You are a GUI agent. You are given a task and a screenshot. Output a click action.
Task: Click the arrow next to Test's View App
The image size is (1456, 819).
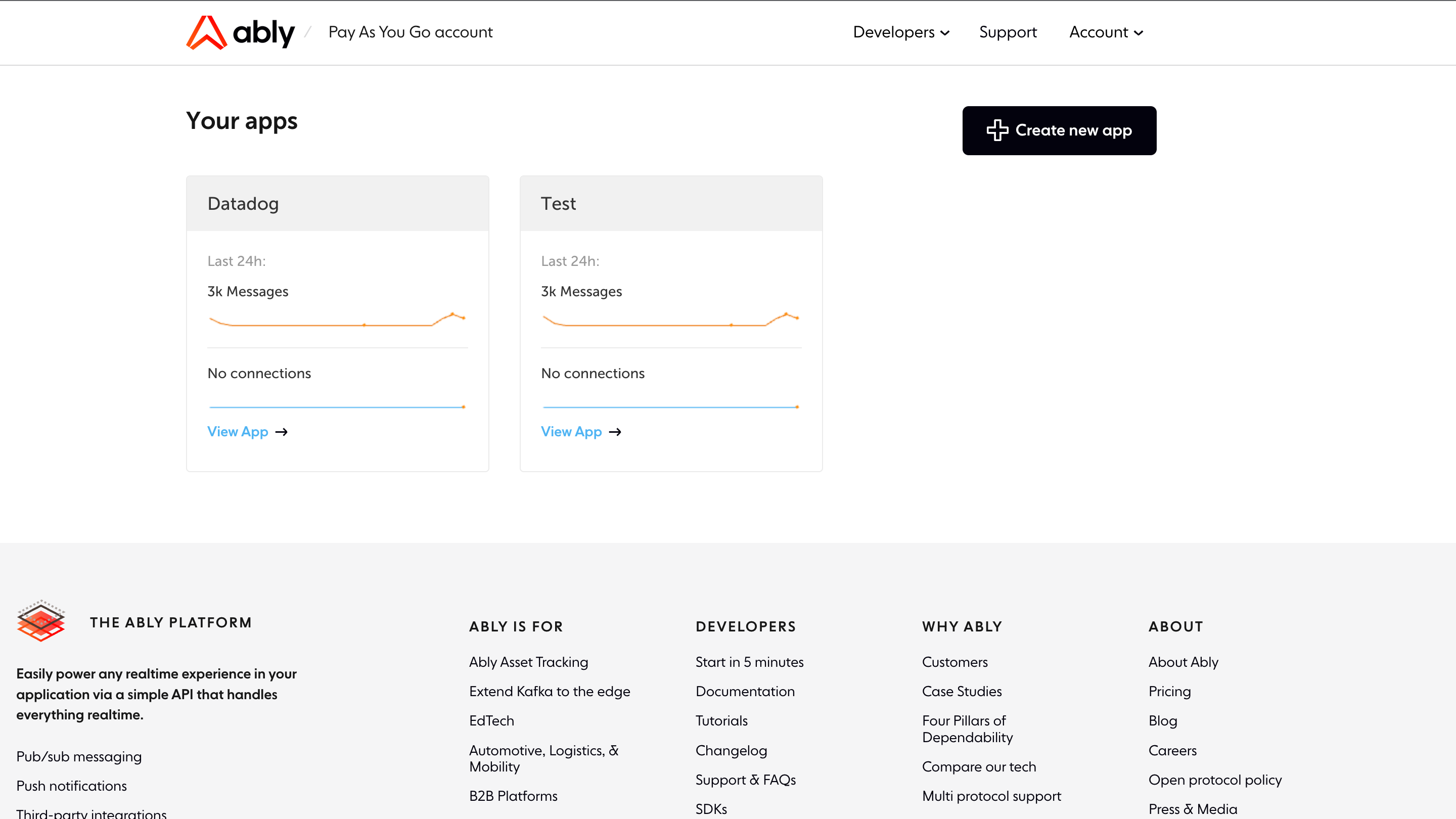(615, 432)
